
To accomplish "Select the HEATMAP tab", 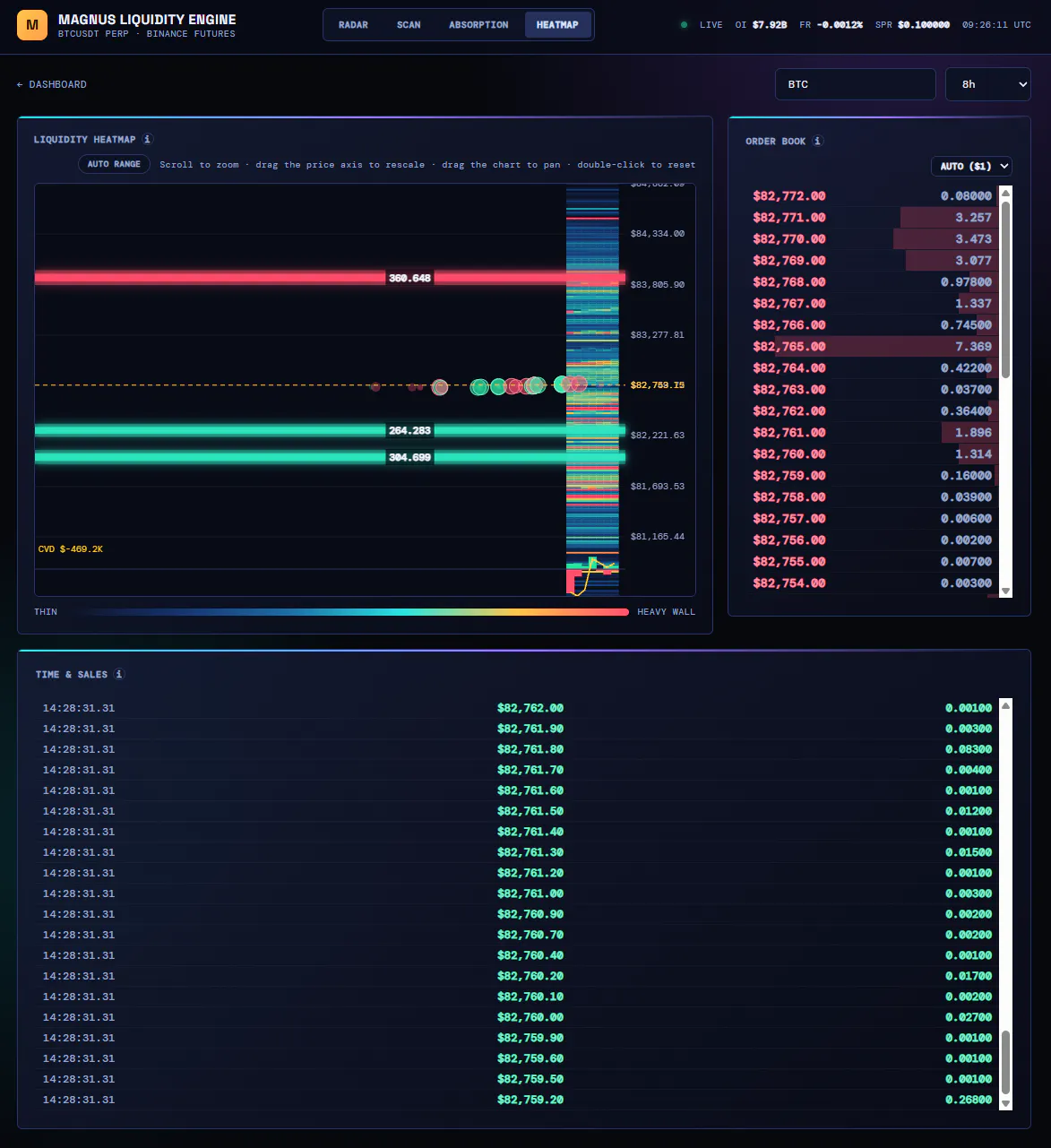I will 557,25.
